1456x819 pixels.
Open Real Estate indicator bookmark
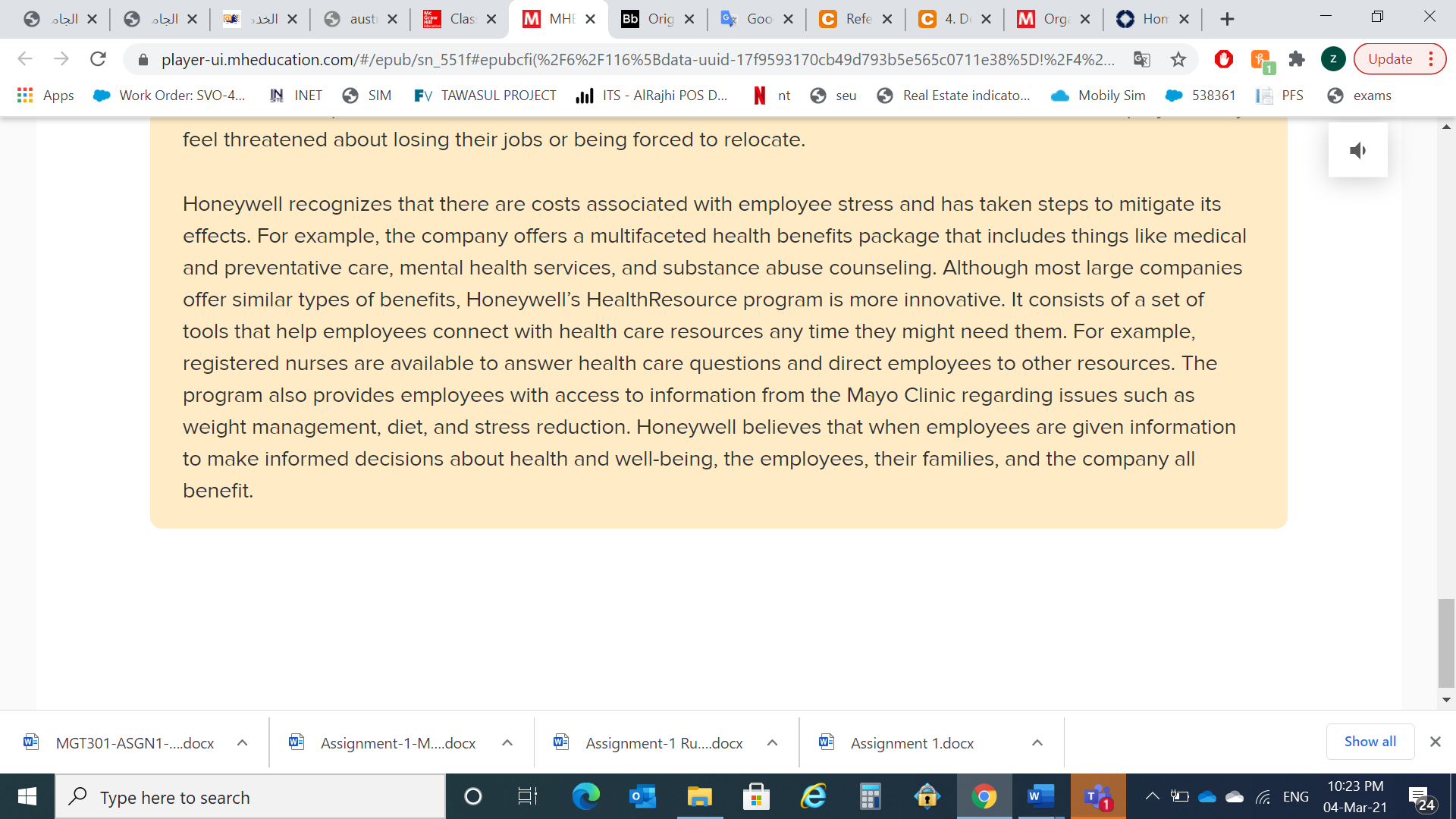[953, 96]
